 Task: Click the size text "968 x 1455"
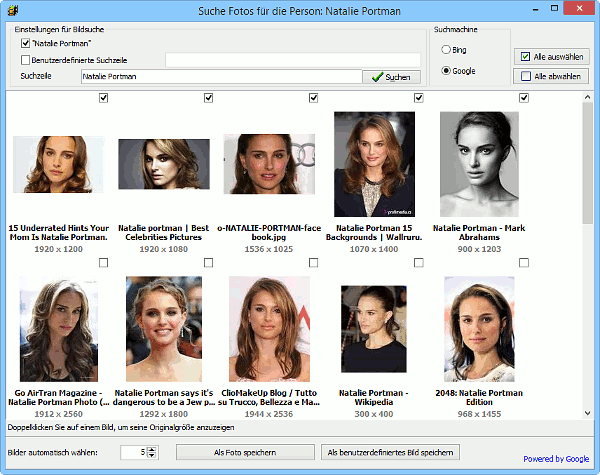(x=479, y=414)
